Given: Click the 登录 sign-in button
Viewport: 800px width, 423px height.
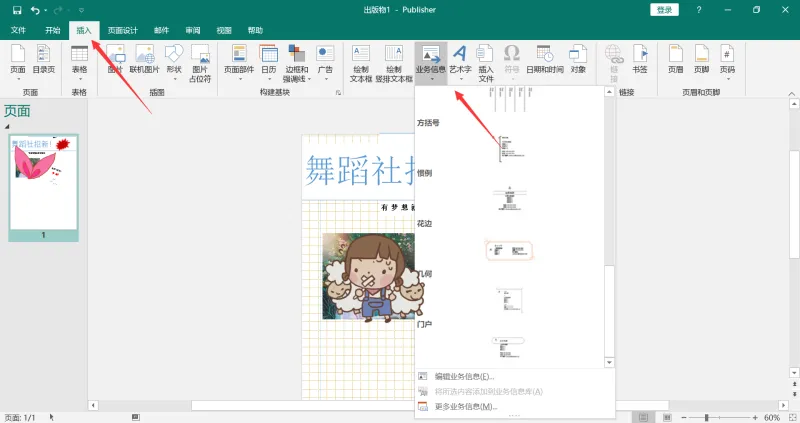Looking at the screenshot, I should (x=664, y=10).
